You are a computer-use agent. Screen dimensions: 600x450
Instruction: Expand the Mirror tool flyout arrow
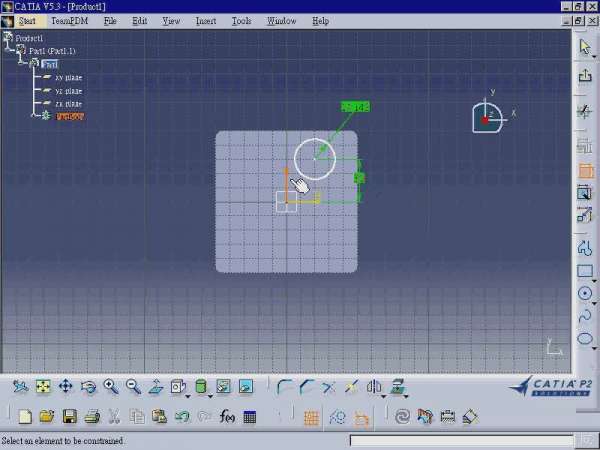tap(383, 396)
